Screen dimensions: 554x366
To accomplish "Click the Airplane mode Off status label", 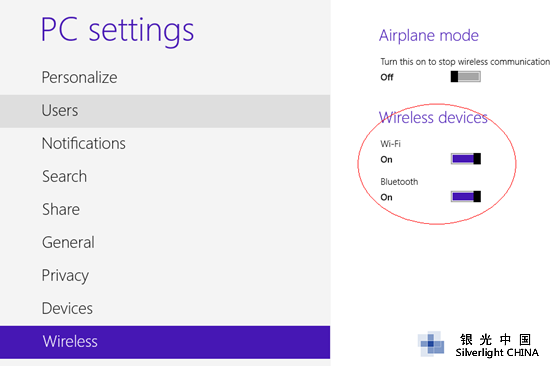I will coord(387,77).
